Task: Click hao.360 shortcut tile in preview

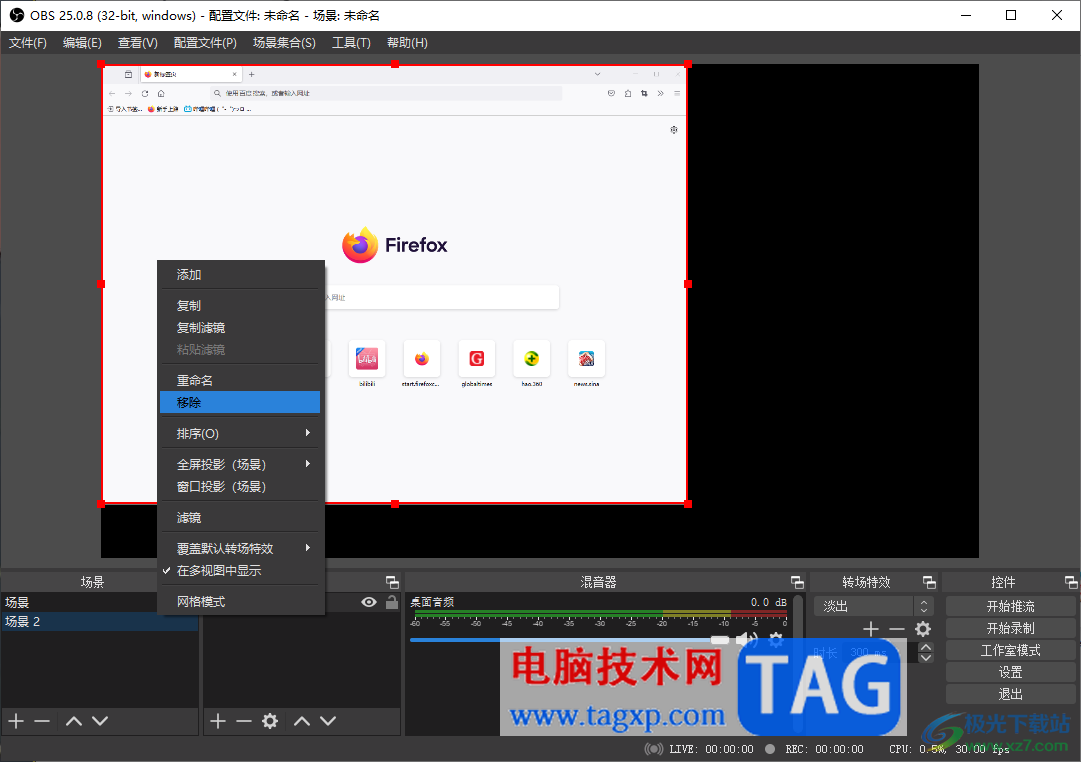Action: [x=532, y=359]
